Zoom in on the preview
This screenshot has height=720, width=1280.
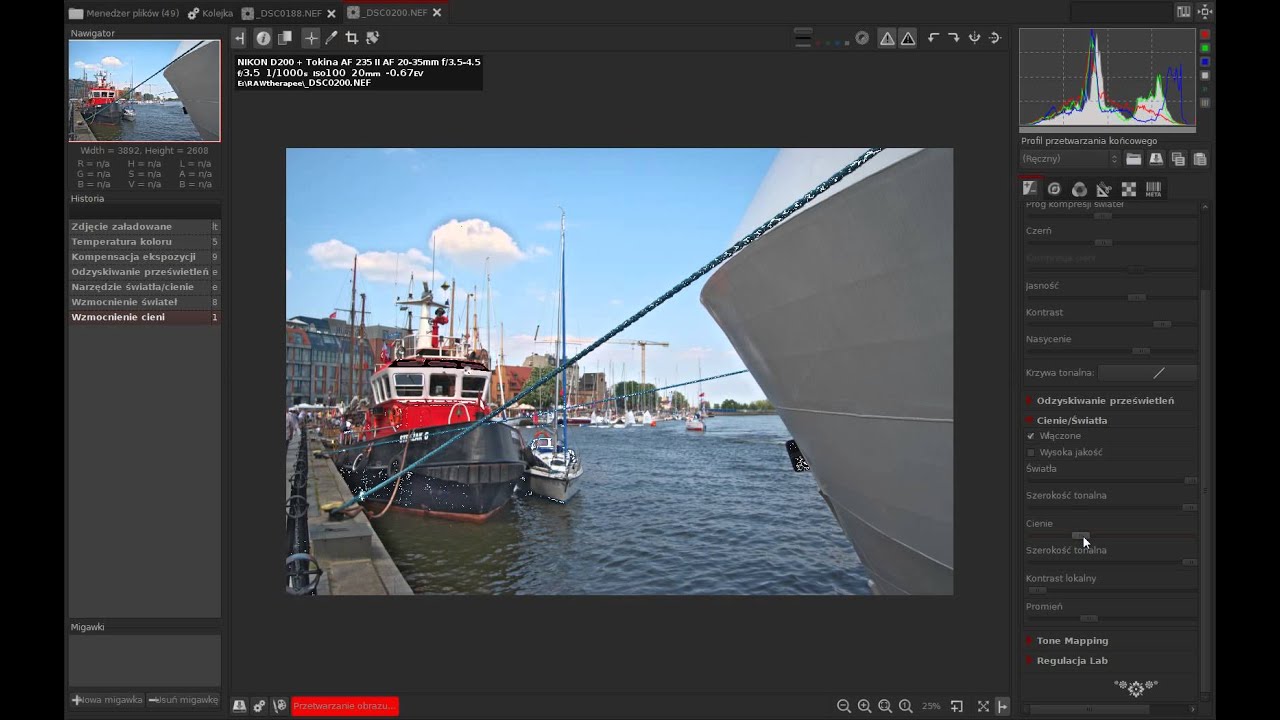(864, 706)
